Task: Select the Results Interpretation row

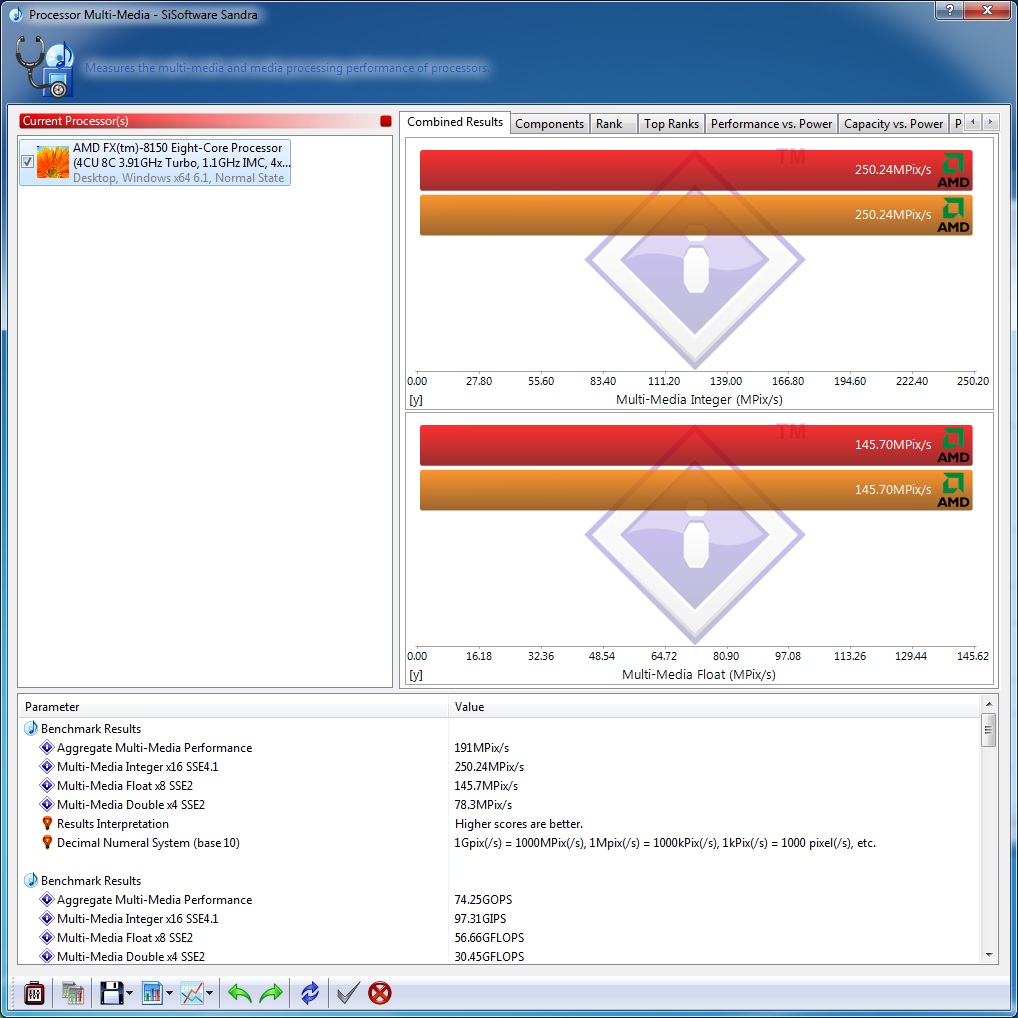Action: point(500,823)
